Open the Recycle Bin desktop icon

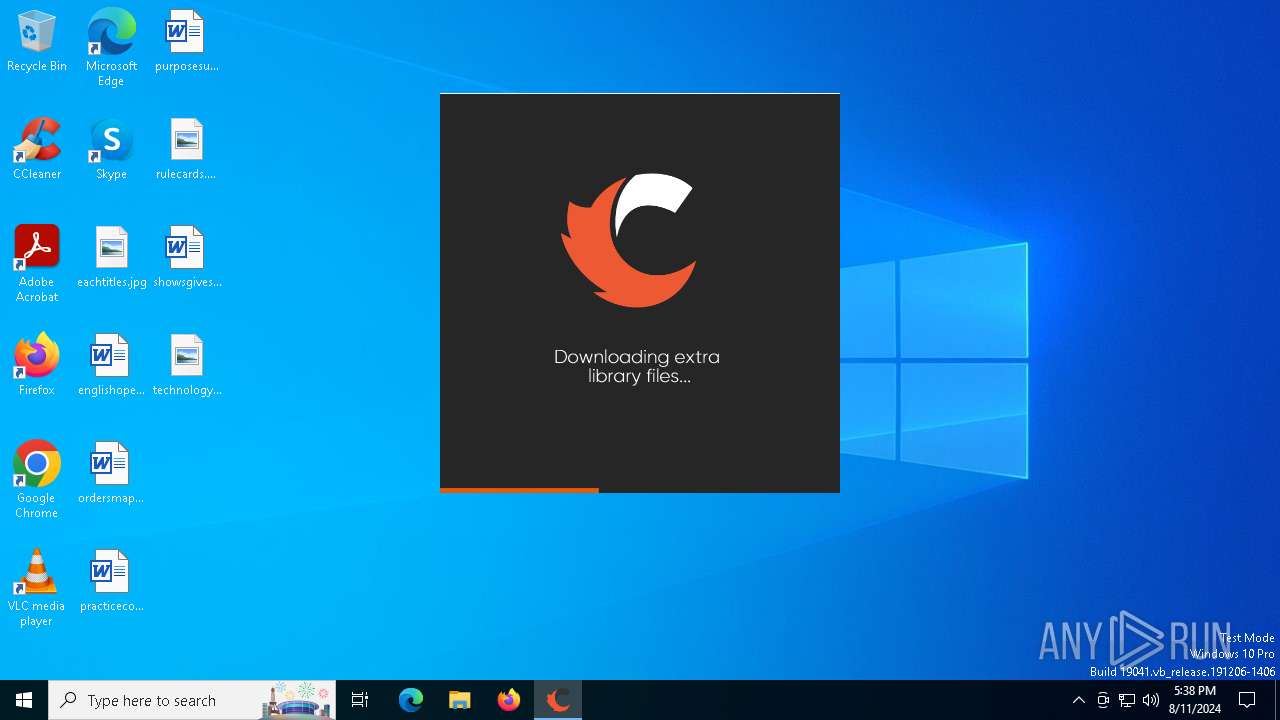click(37, 42)
